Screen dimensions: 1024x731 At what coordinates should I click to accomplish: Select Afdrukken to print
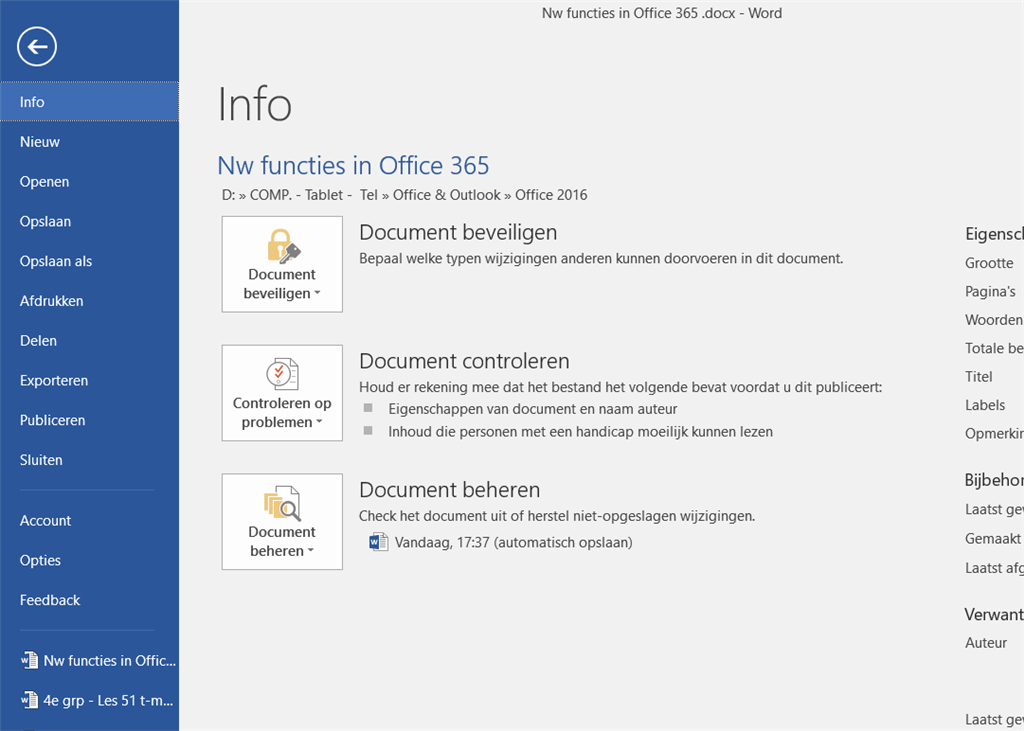click(x=89, y=301)
